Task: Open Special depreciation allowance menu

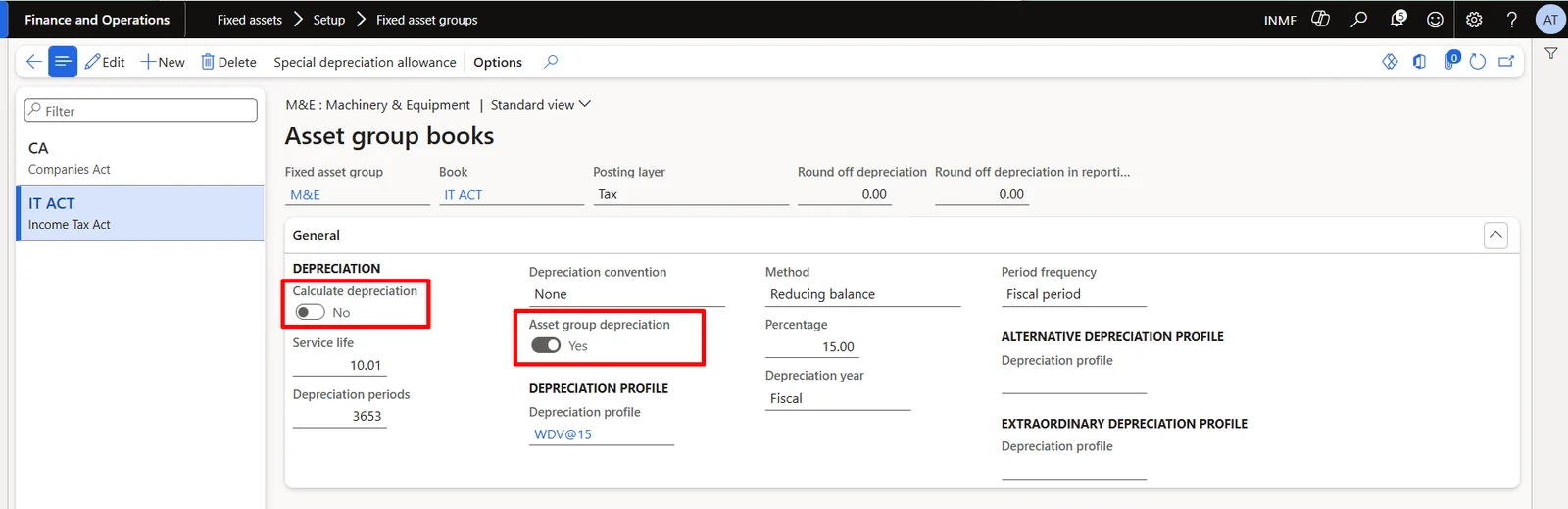Action: click(365, 62)
